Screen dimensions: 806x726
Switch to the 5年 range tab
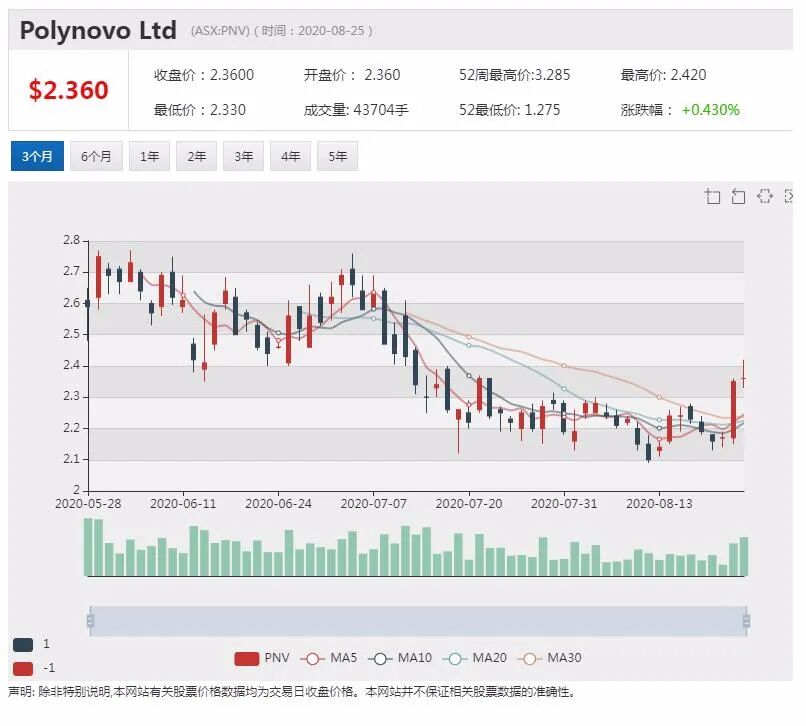tap(338, 156)
